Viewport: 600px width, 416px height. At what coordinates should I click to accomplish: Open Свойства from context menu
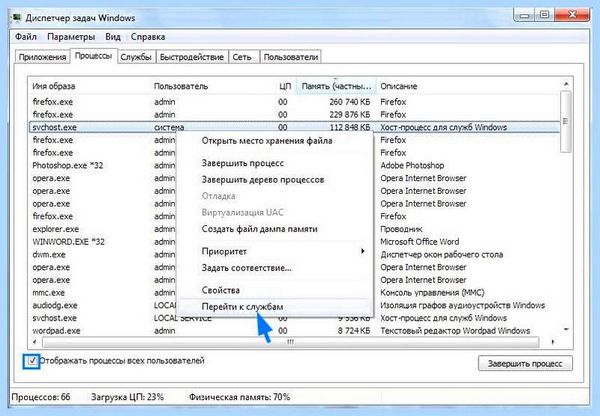(x=220, y=290)
